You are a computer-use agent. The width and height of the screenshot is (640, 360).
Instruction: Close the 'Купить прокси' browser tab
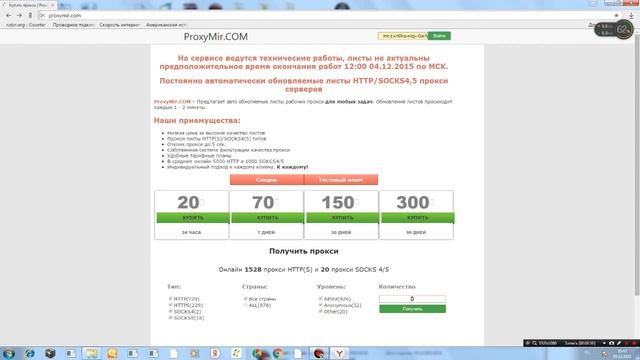coord(52,5)
